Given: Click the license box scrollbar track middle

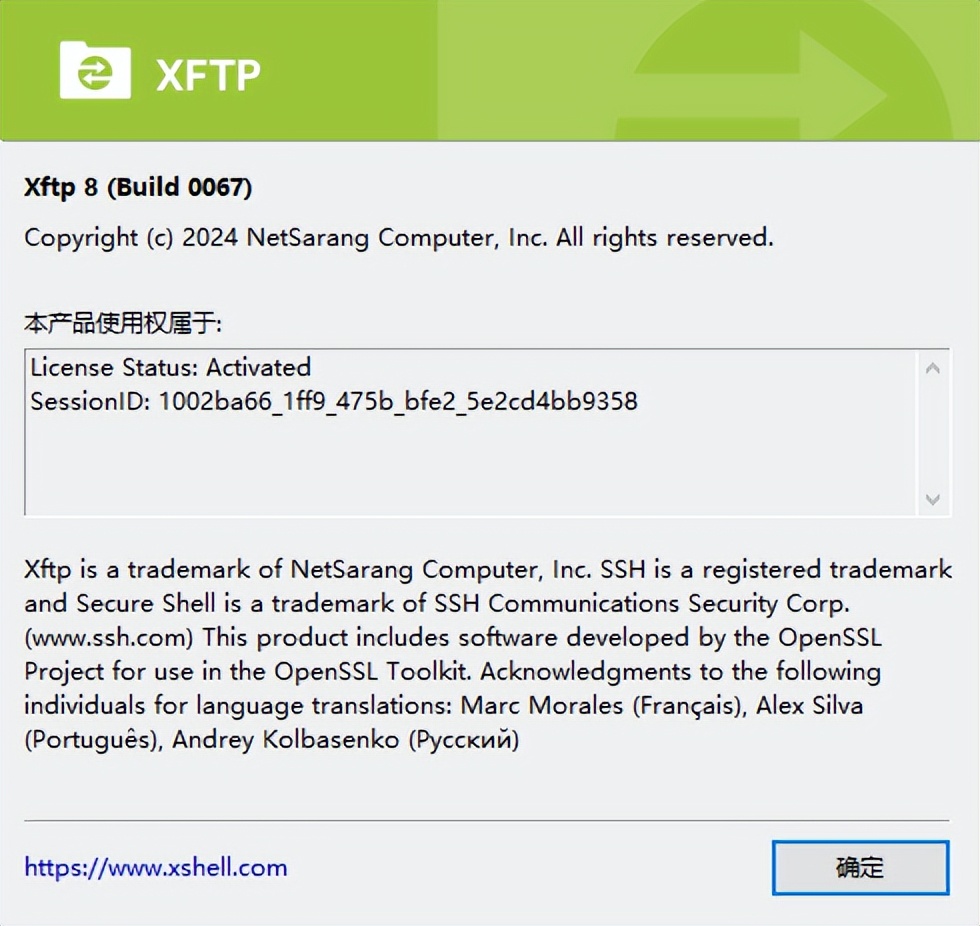Looking at the screenshot, I should (932, 434).
